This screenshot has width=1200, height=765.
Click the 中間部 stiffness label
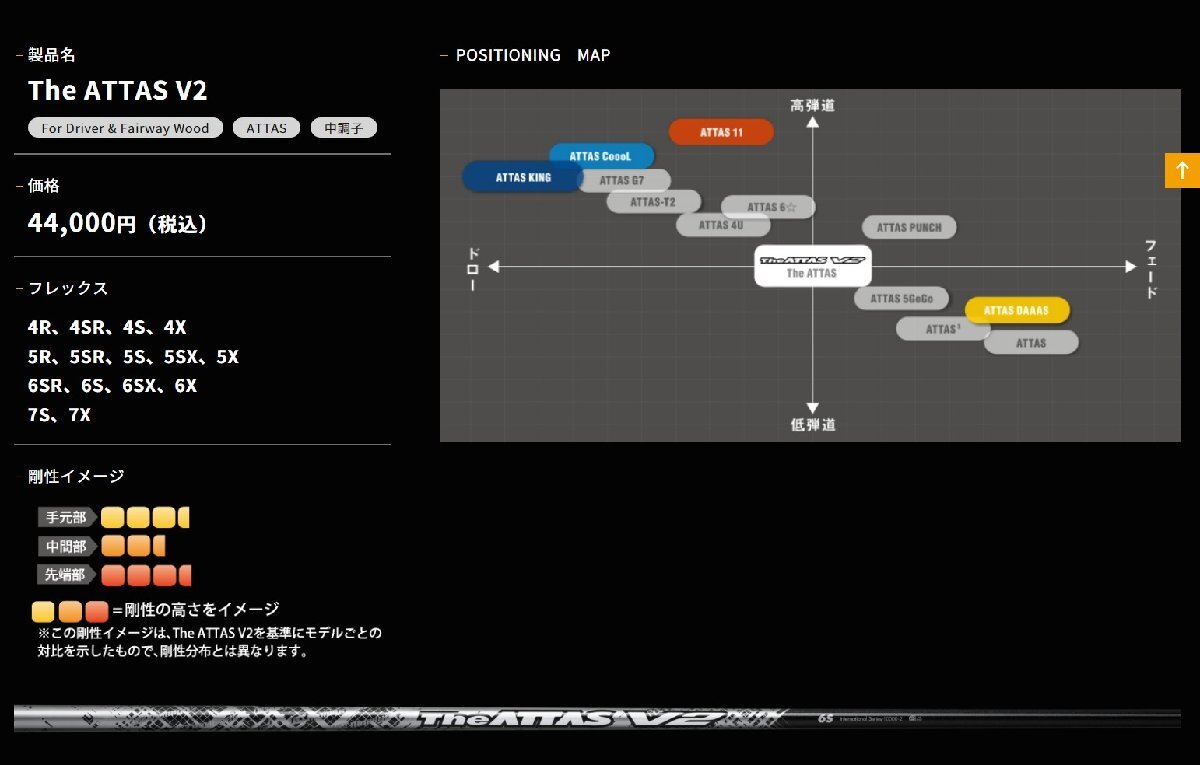[67, 547]
